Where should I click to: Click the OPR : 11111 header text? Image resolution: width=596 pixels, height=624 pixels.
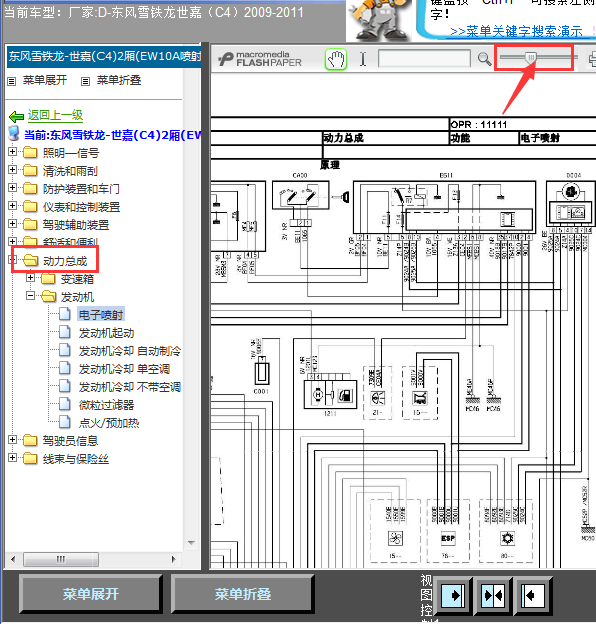(x=479, y=125)
